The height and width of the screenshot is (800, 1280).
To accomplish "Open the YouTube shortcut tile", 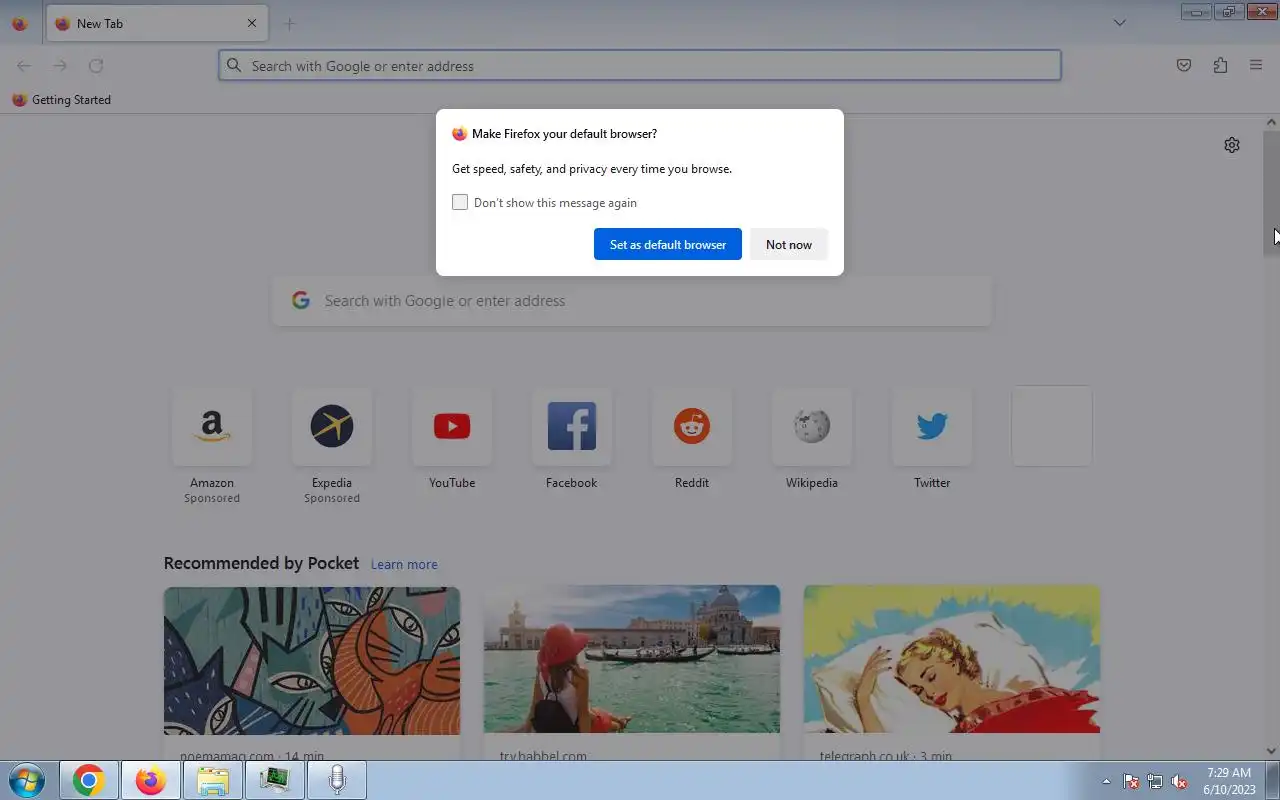I will pos(452,427).
